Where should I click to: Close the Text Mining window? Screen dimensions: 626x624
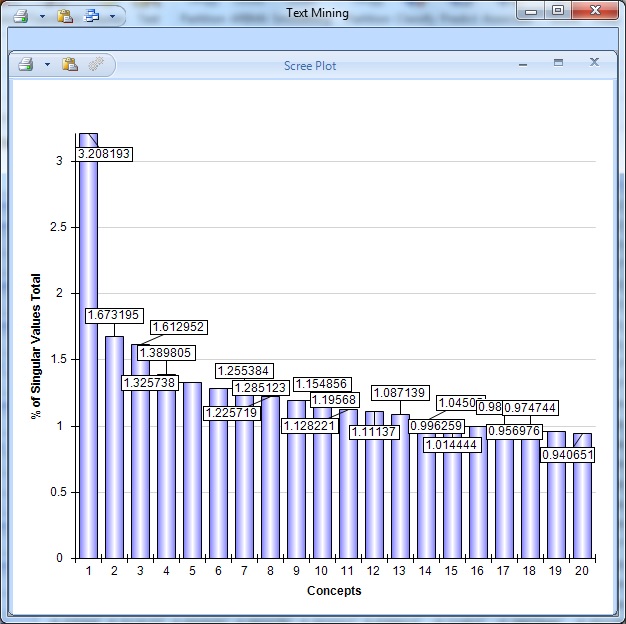coord(595,10)
